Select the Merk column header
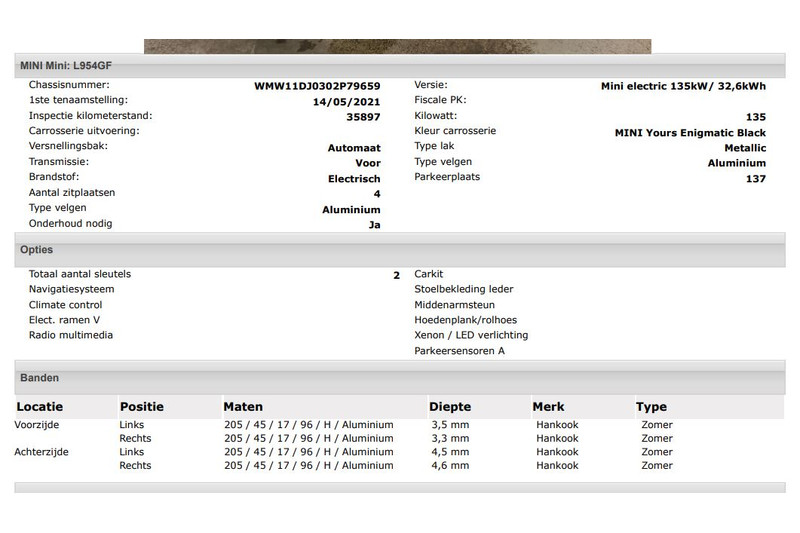Screen dimensions: 800x533 click(548, 407)
